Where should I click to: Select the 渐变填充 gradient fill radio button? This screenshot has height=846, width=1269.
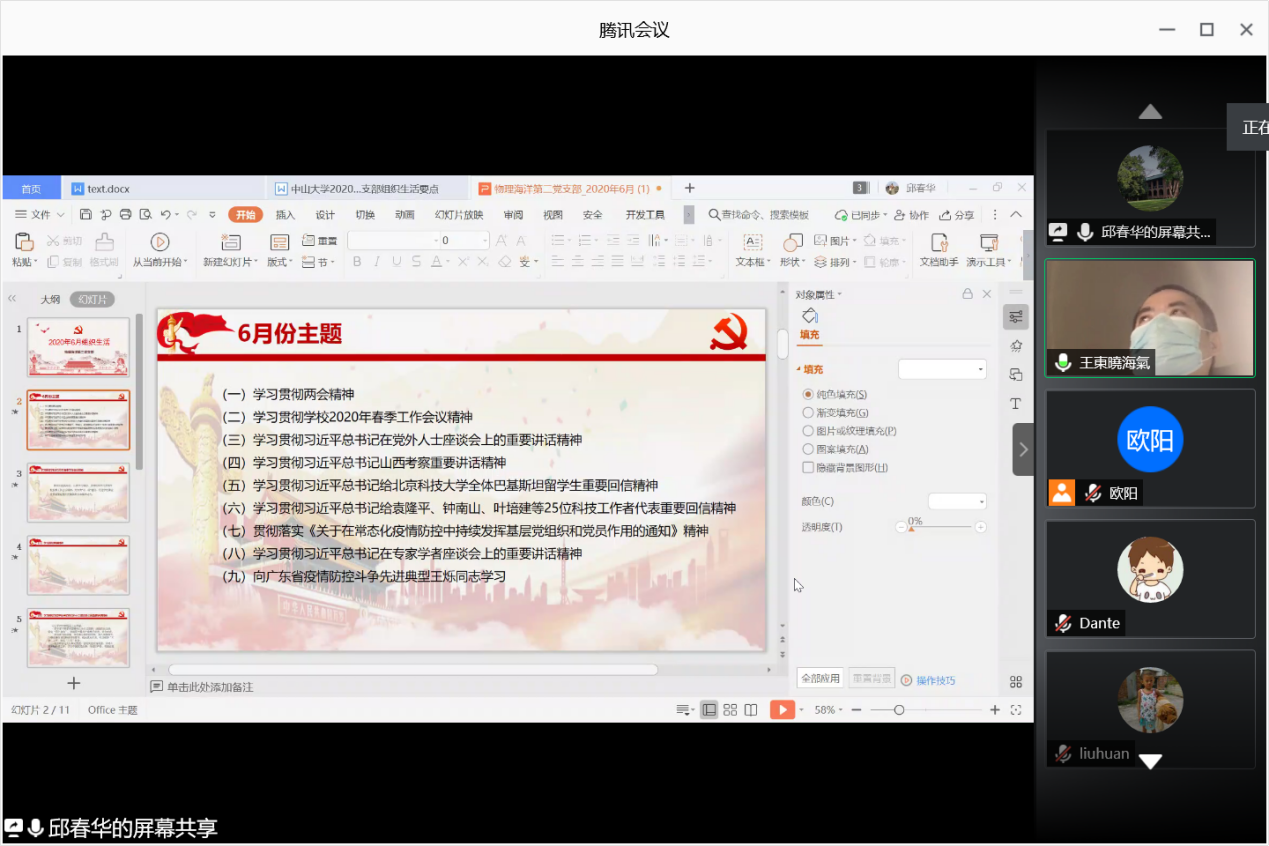(x=810, y=412)
